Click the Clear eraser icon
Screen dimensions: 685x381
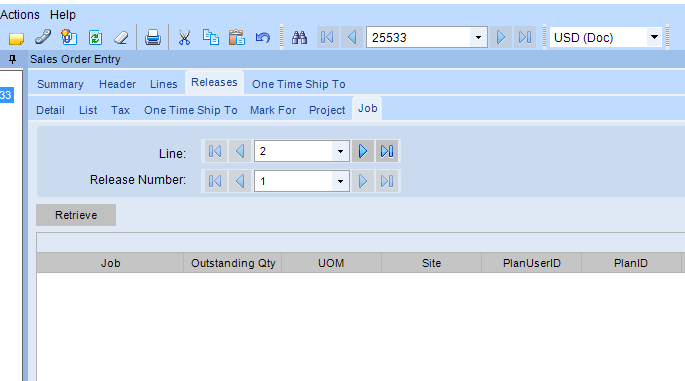point(121,38)
